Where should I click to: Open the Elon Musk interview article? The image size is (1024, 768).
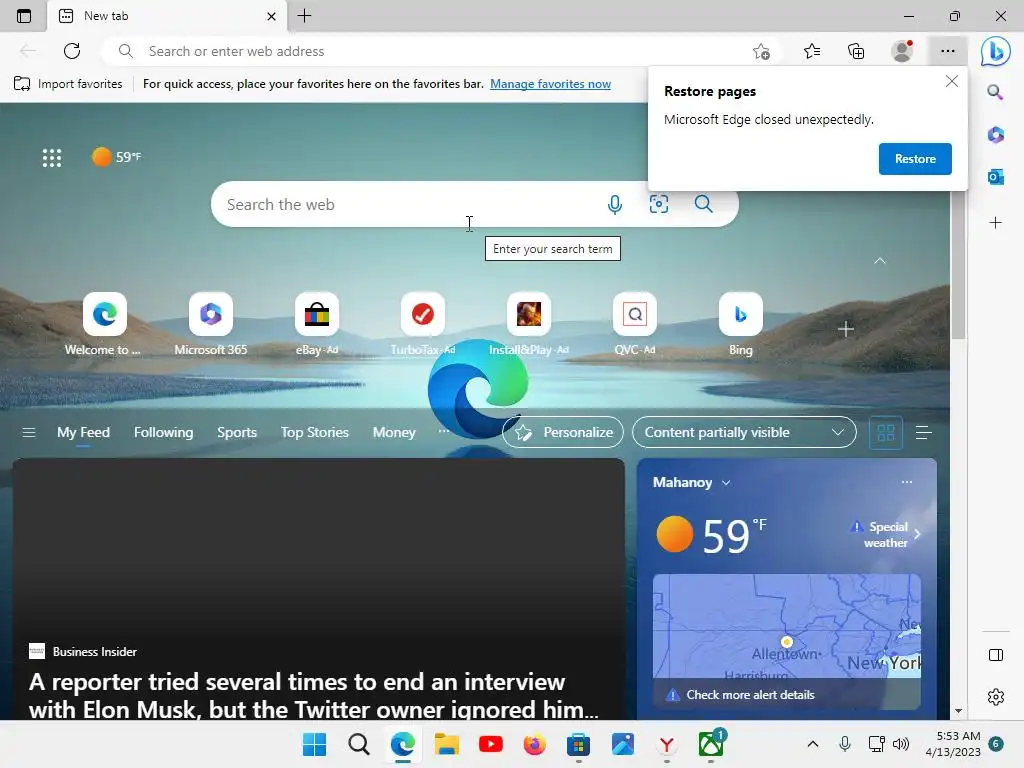point(313,696)
